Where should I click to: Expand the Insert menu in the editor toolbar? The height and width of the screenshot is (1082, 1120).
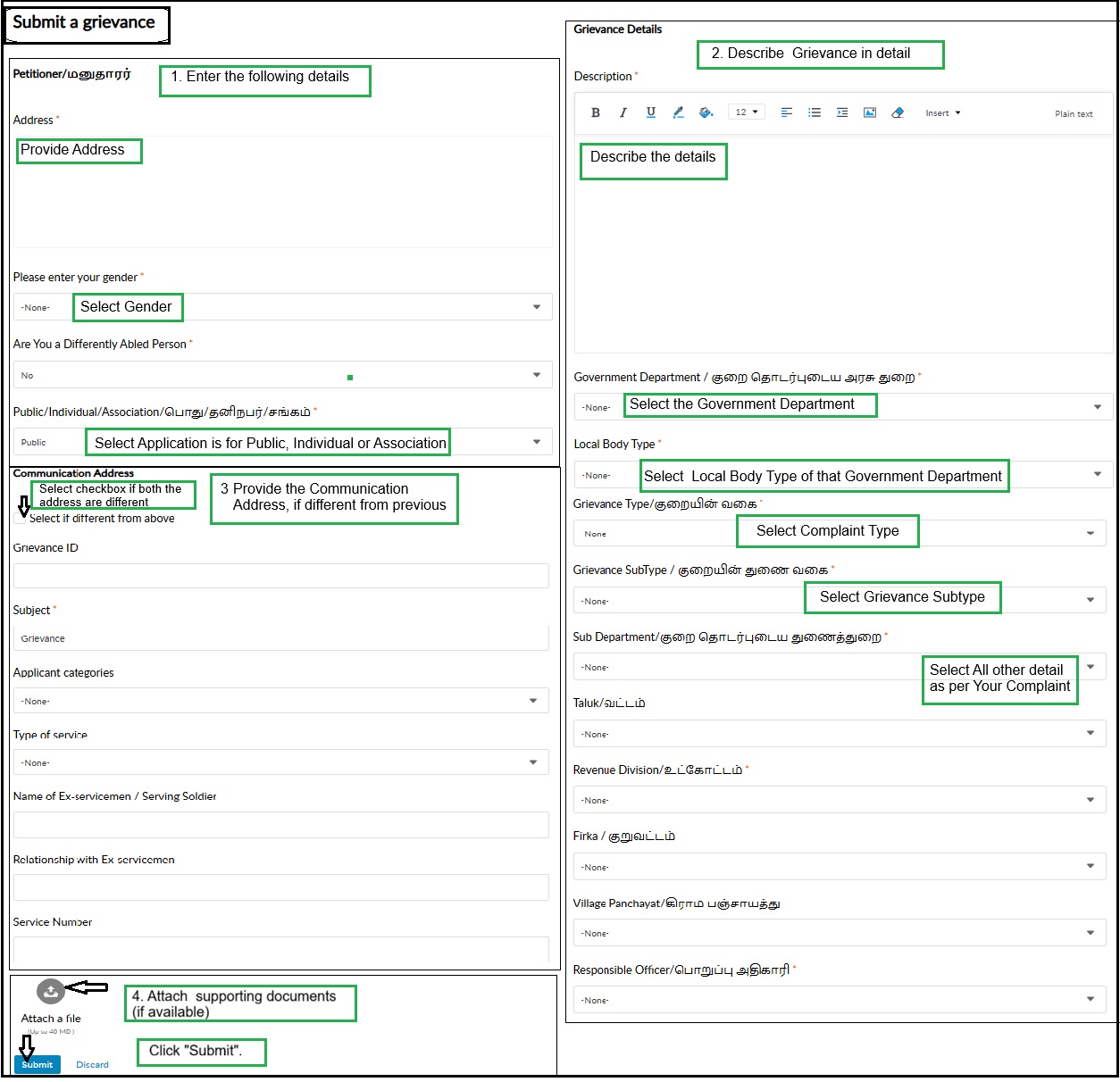[943, 113]
